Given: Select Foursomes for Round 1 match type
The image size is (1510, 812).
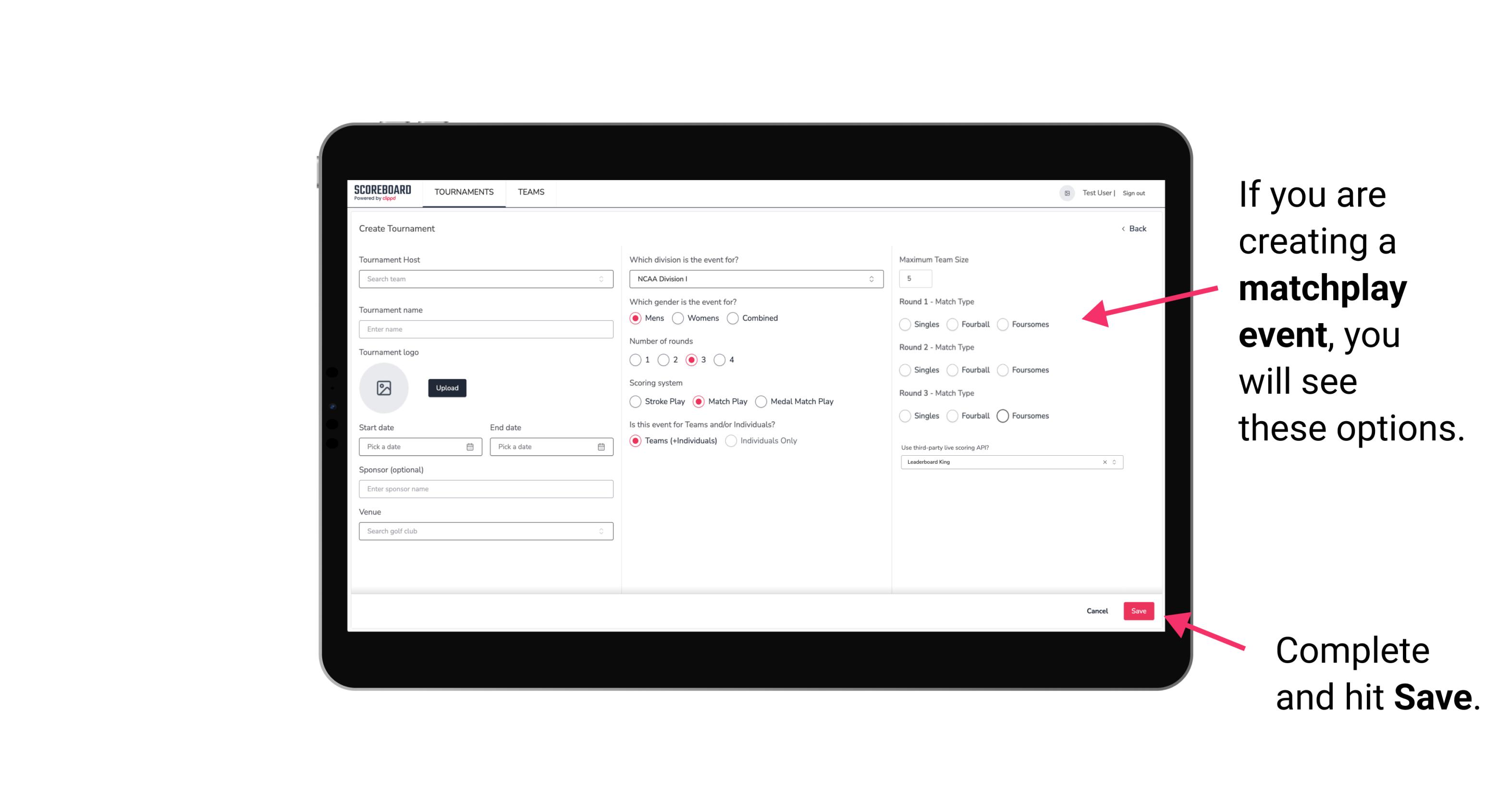Looking at the screenshot, I should pyautogui.click(x=1003, y=324).
